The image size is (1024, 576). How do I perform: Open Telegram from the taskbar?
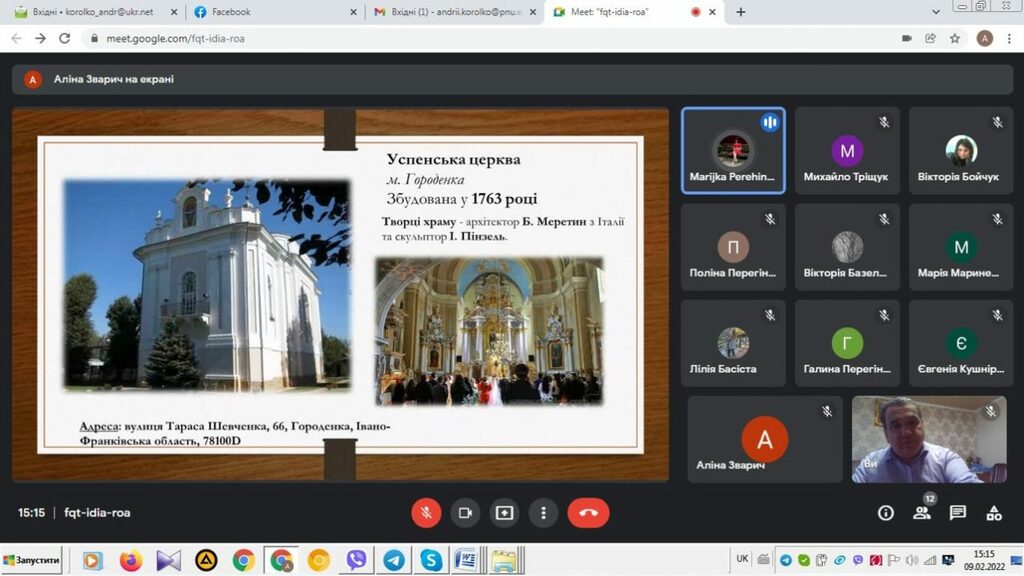point(394,560)
